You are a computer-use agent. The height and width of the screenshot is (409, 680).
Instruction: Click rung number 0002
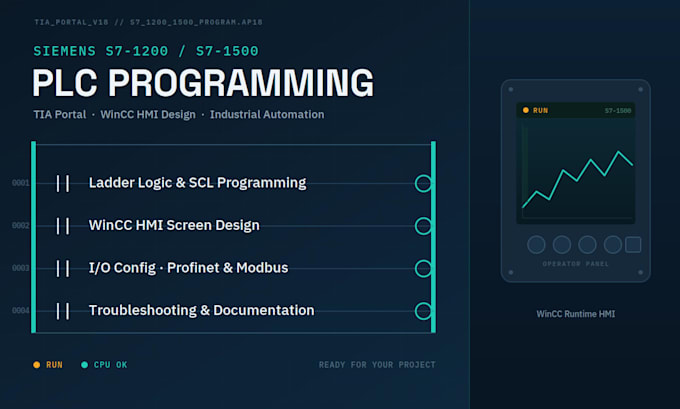coord(20,226)
